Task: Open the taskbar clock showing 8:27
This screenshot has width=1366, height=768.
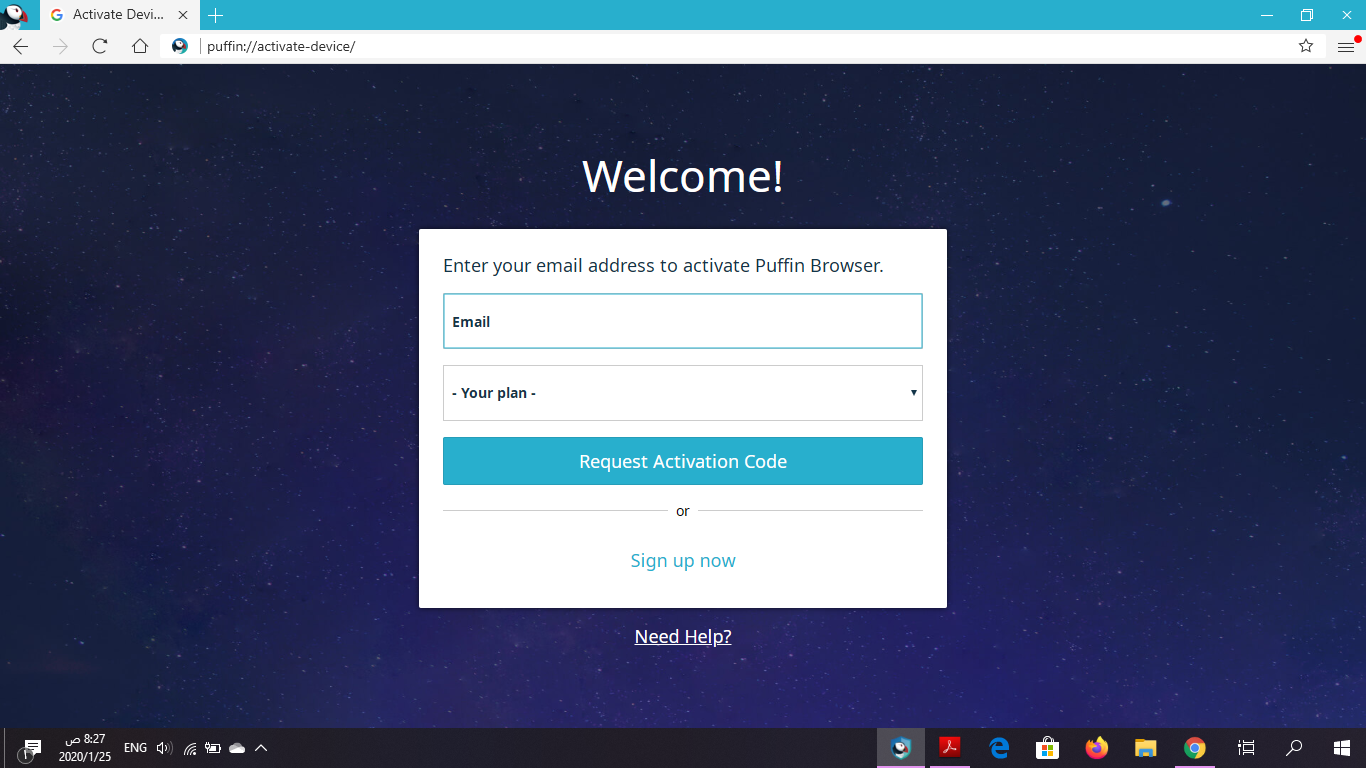Action: pyautogui.click(x=85, y=748)
